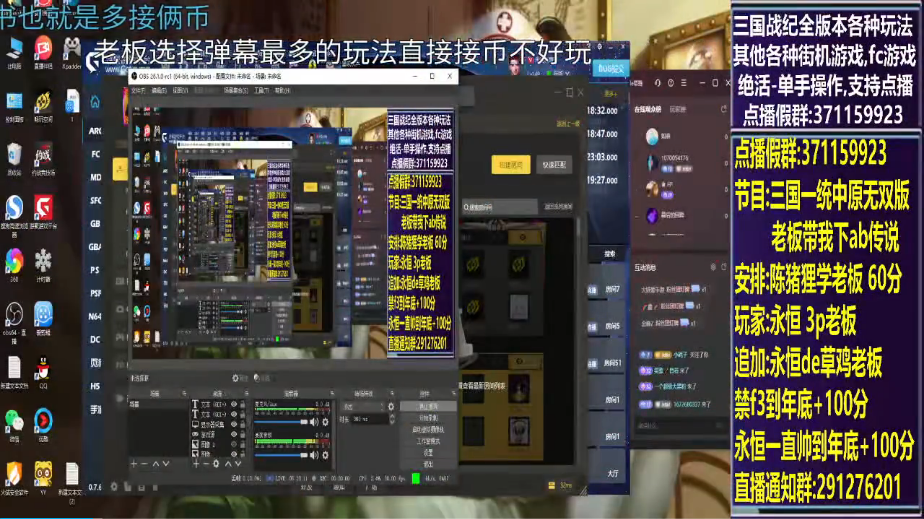The image size is (924, 519).
Task: Click 工作室模式 button in OBS controls
Action: pos(428,441)
